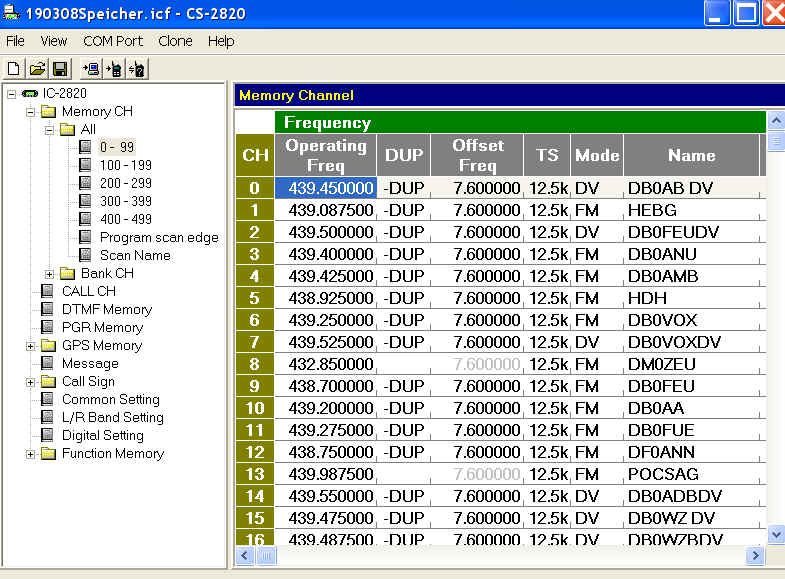Collapse the Memory CH folder

tap(30, 111)
